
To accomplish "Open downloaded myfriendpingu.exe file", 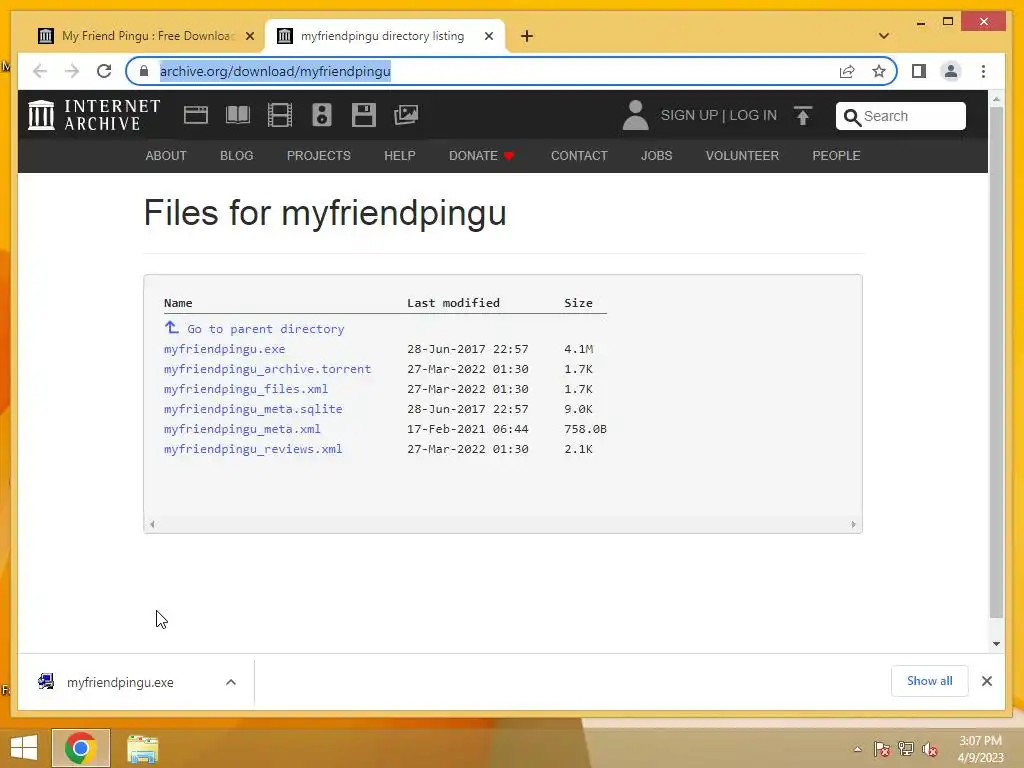I will 120,682.
